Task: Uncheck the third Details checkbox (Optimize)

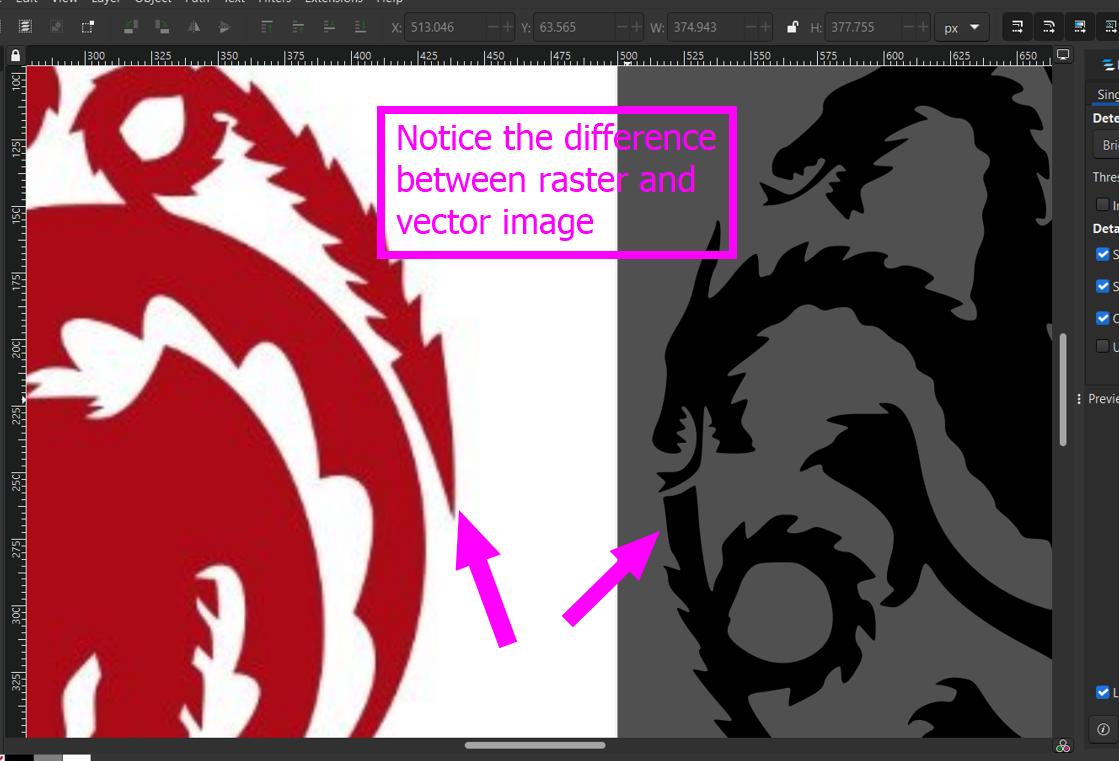Action: pyautogui.click(x=1103, y=318)
